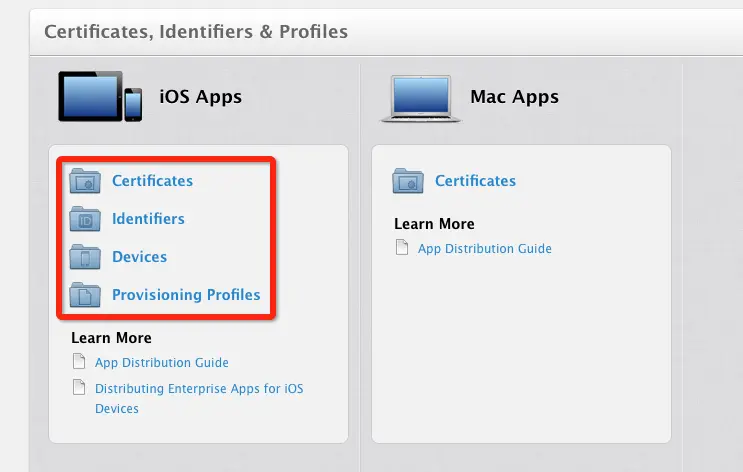
Task: Open the Certificates link under Mac Apps
Action: pos(475,181)
